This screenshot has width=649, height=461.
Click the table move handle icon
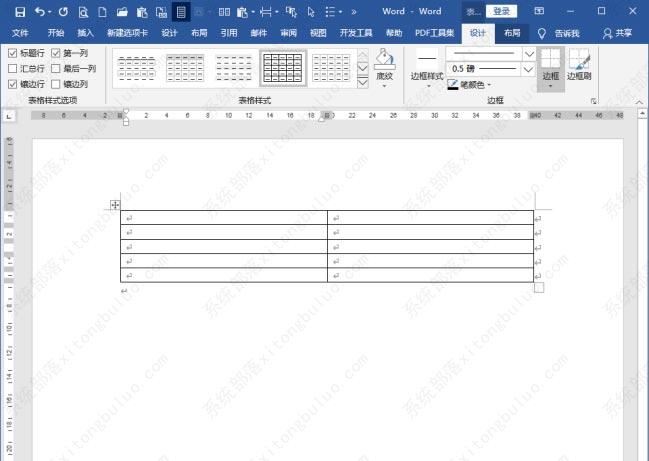pos(115,205)
